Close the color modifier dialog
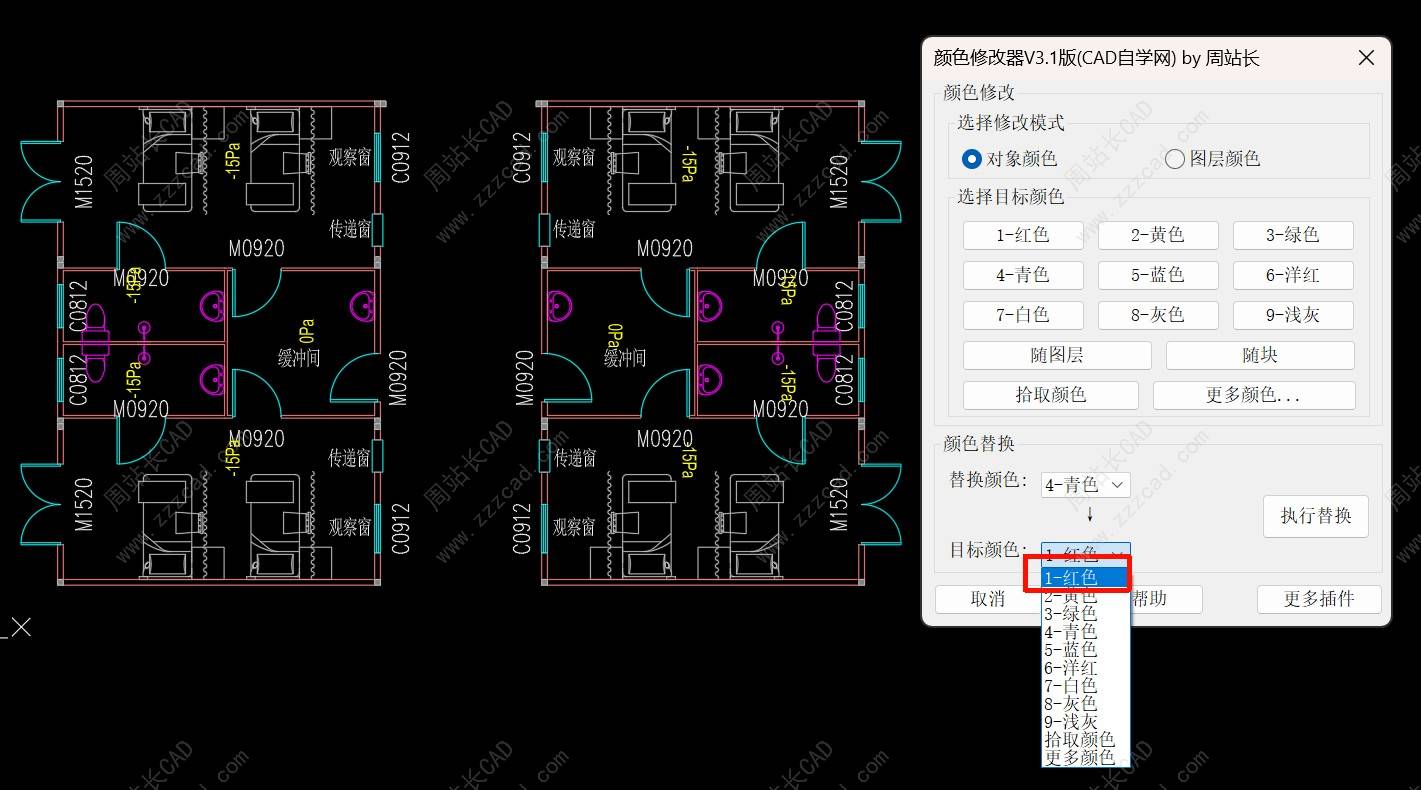1421x790 pixels. click(1366, 58)
